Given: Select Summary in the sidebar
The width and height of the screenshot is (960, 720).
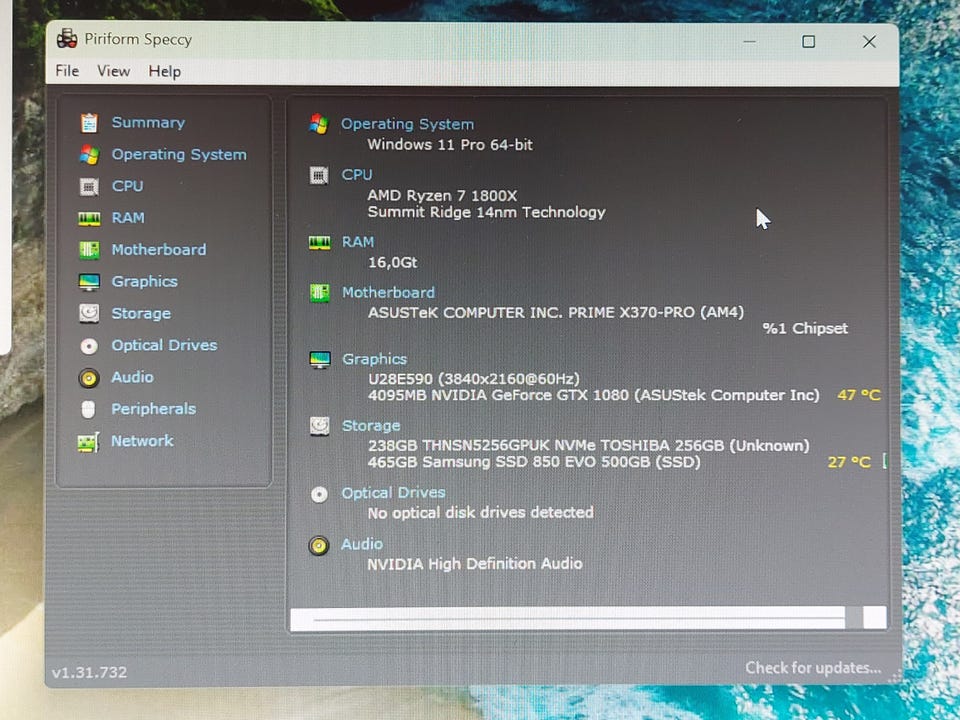Looking at the screenshot, I should point(148,122).
